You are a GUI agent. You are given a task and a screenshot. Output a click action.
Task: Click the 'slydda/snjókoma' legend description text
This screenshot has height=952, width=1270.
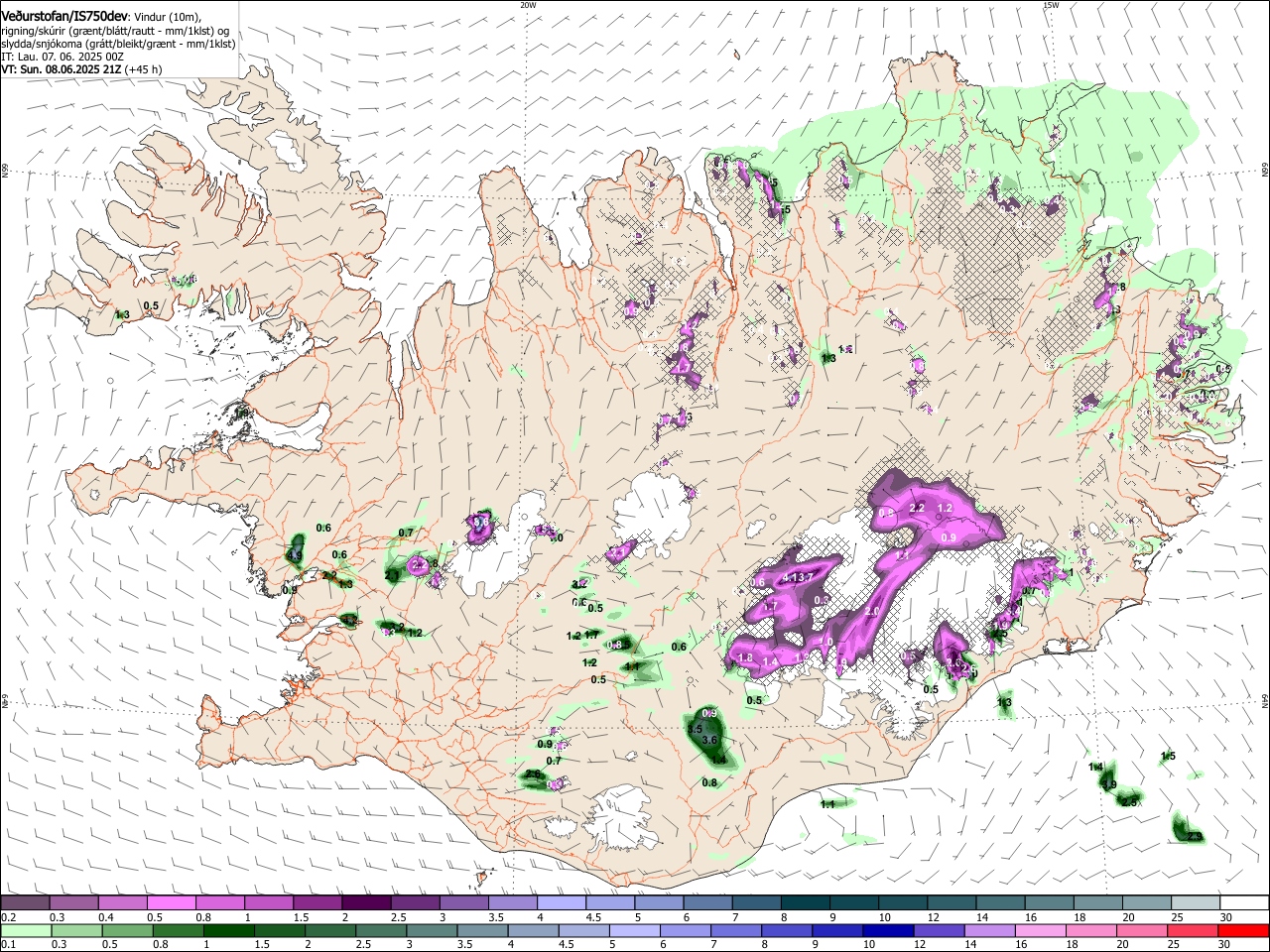pyautogui.click(x=43, y=44)
